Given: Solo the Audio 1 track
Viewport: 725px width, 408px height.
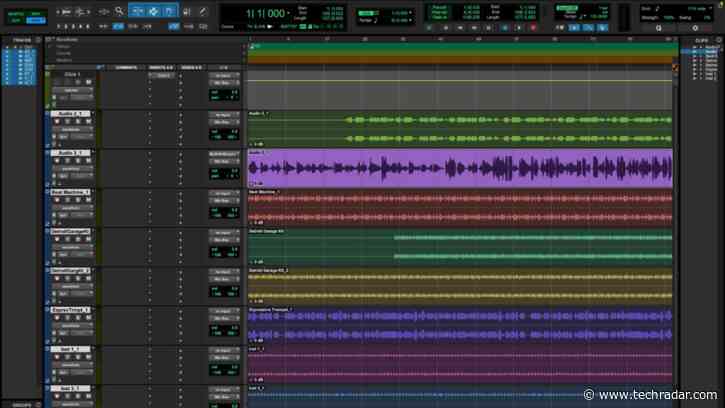Looking at the screenshot, I should coord(78,121).
